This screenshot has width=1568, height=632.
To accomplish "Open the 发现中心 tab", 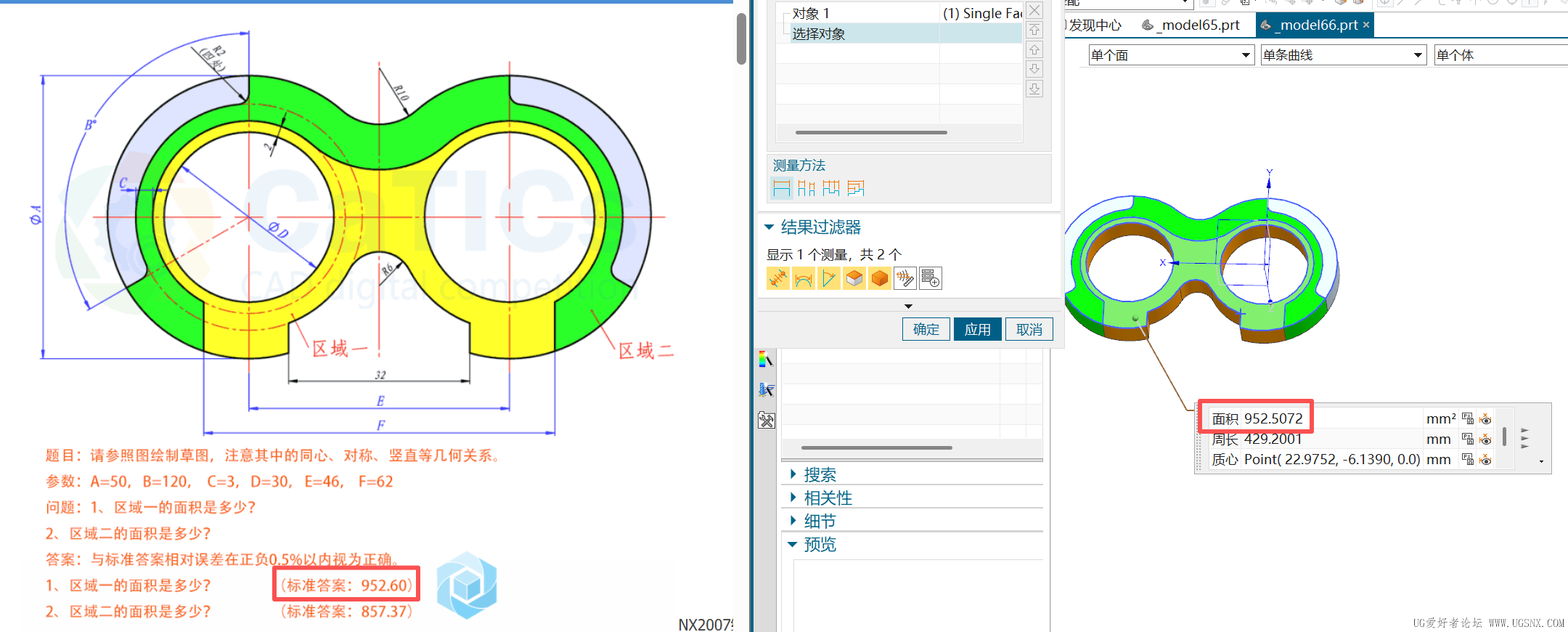I will [x=1094, y=25].
